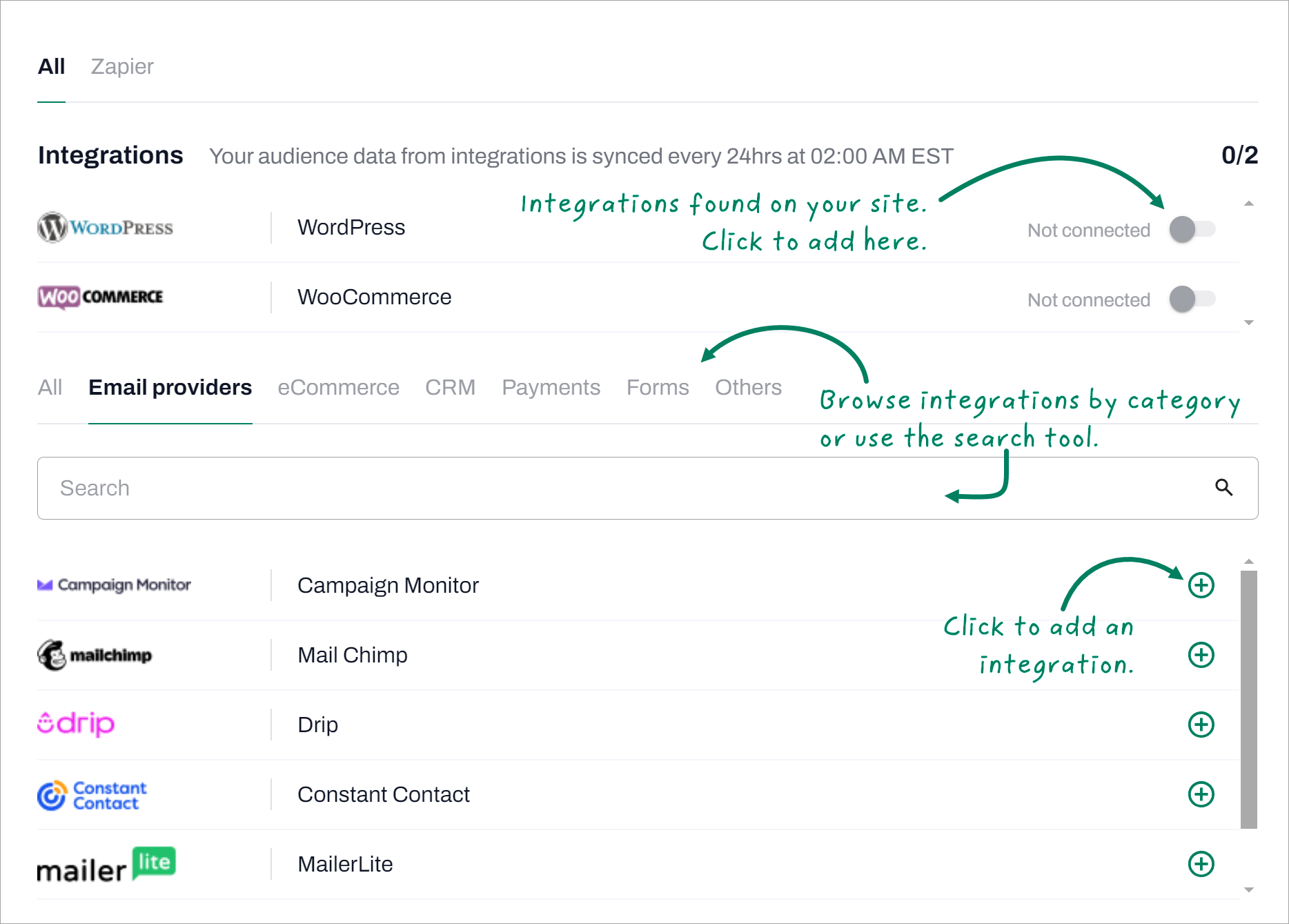The image size is (1289, 924).
Task: Switch to the Zapier tab
Action: pos(121,66)
